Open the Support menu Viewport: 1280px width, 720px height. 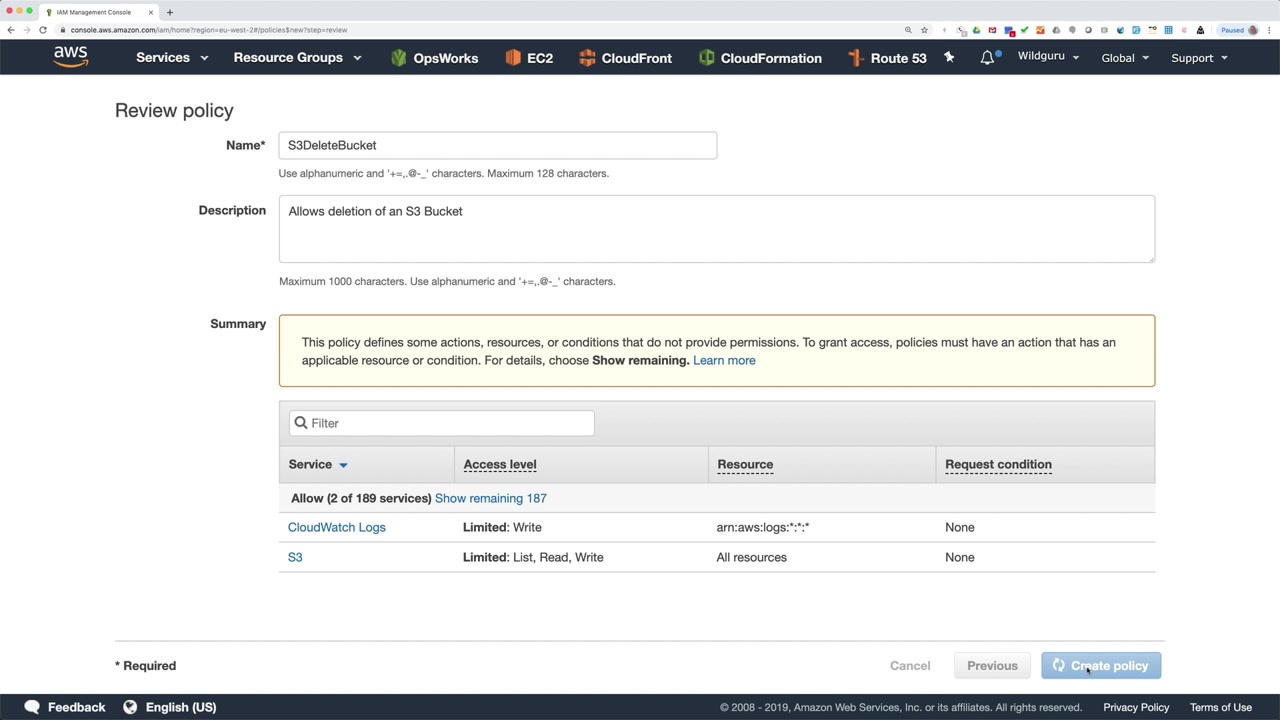pyautogui.click(x=1199, y=58)
